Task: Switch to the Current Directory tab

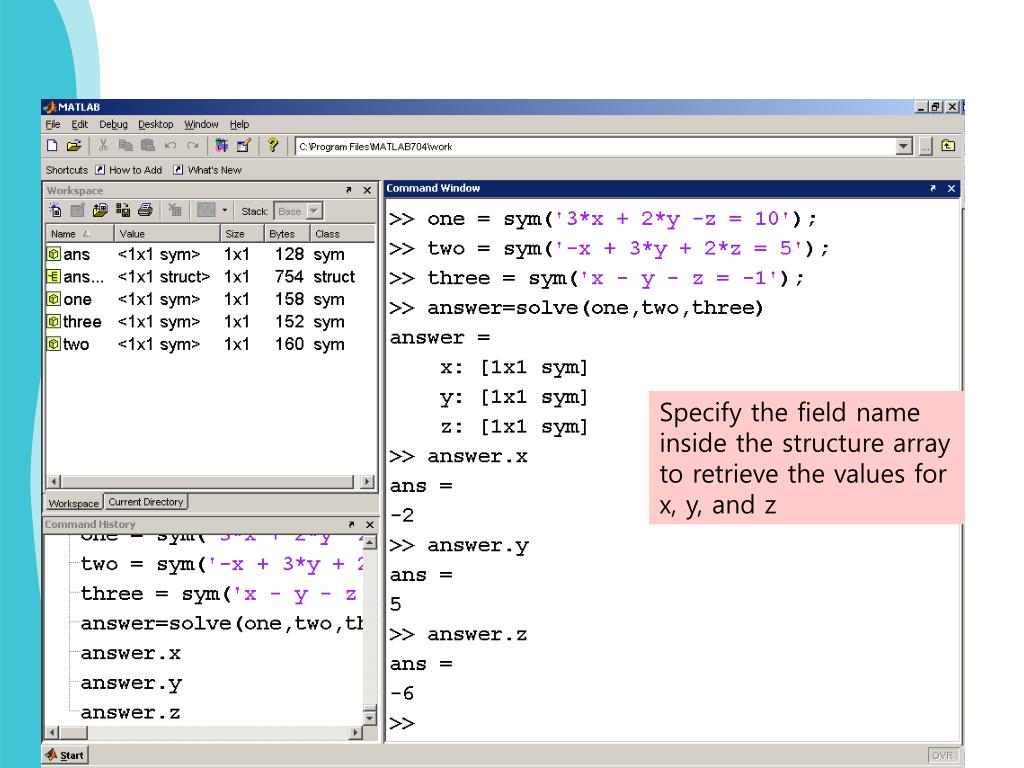Action: 146,502
